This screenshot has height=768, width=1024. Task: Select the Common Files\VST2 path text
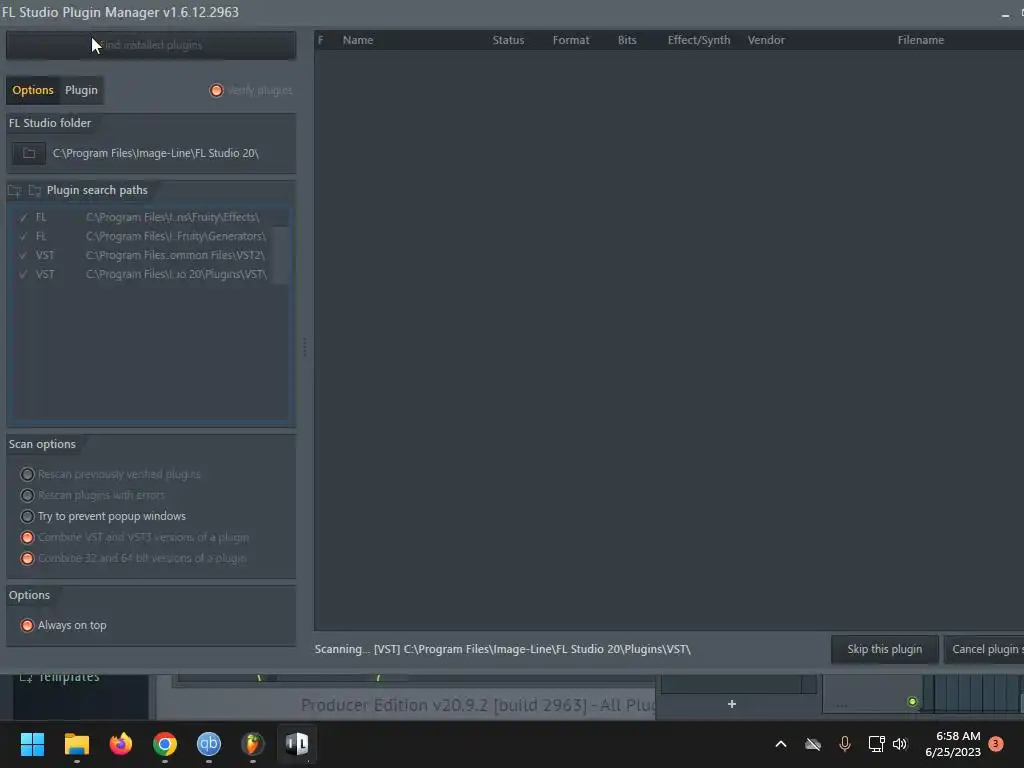175,255
